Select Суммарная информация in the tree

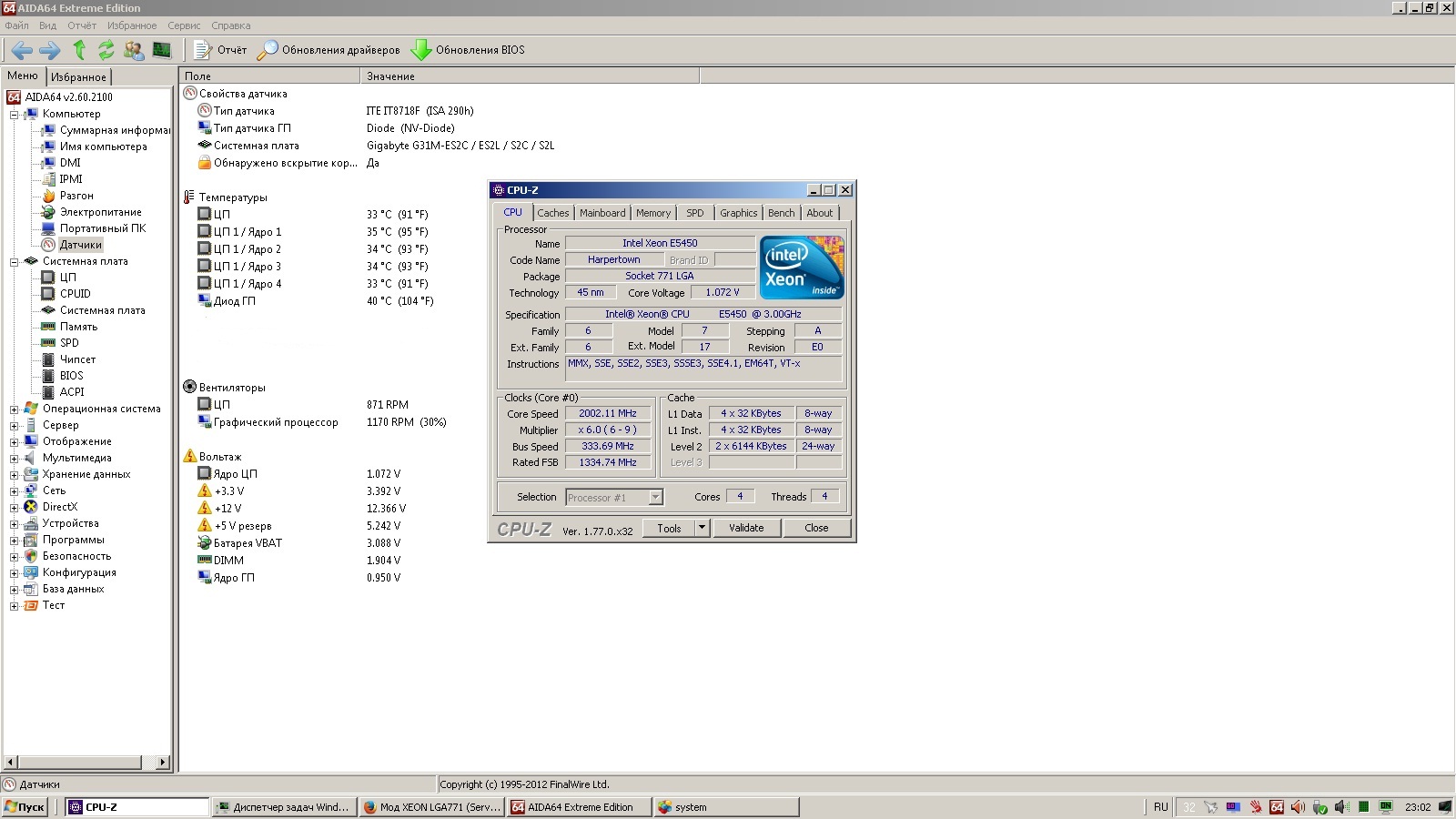[x=114, y=130]
